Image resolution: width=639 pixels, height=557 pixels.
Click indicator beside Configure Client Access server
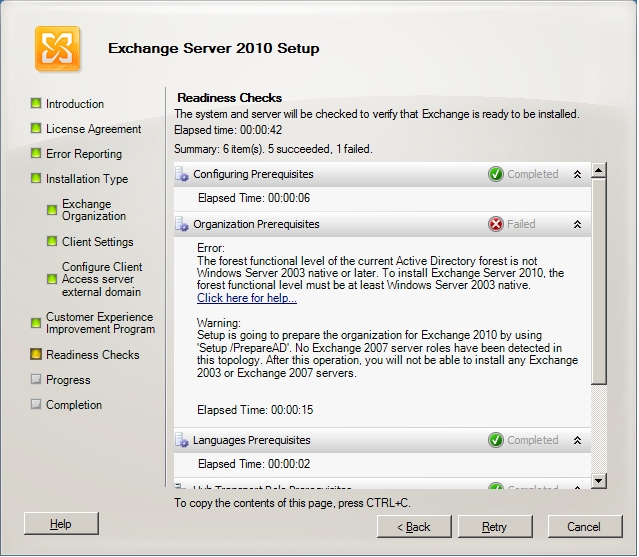[x=52, y=279]
